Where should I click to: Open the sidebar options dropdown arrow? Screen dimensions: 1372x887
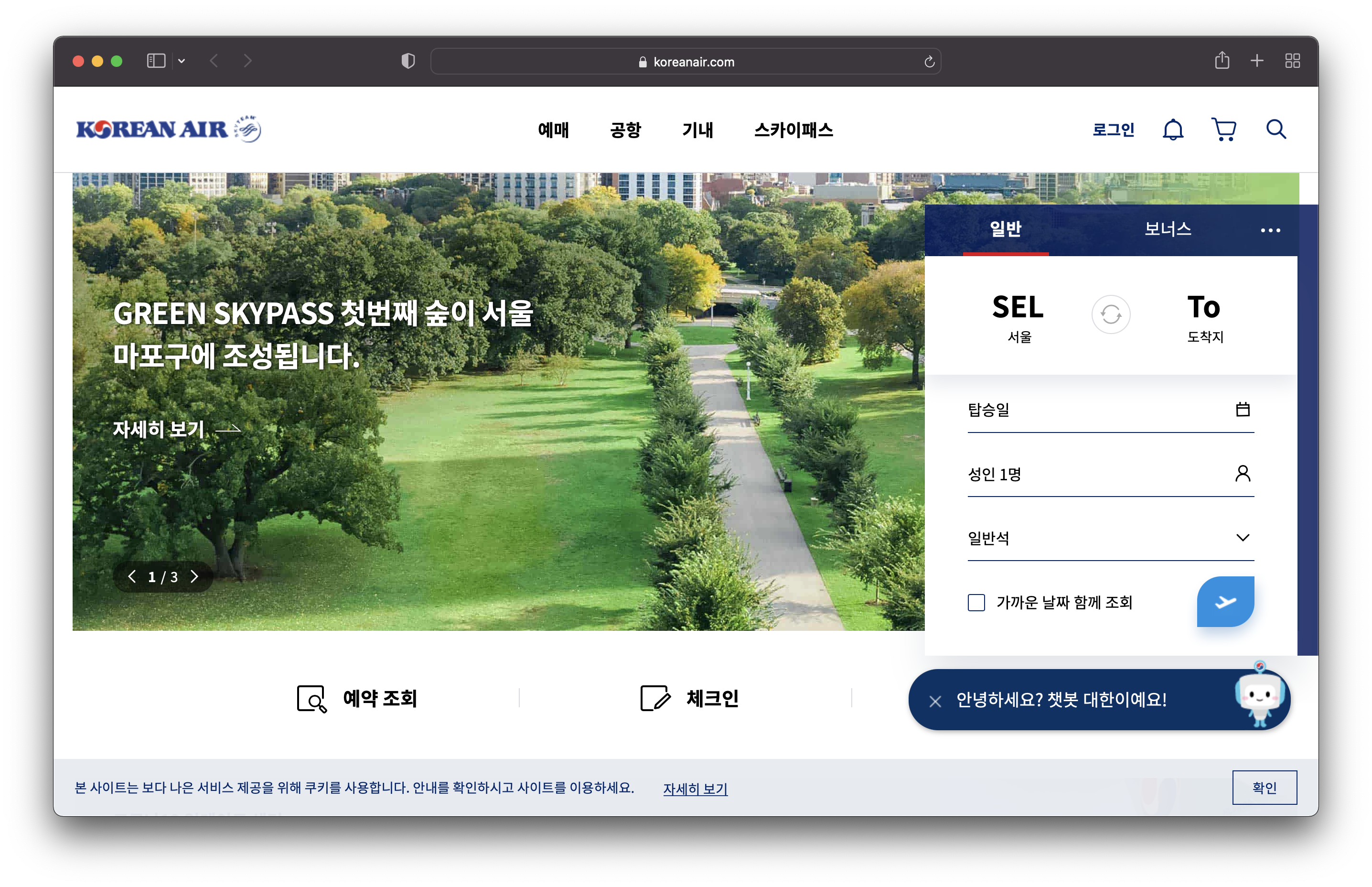[182, 61]
